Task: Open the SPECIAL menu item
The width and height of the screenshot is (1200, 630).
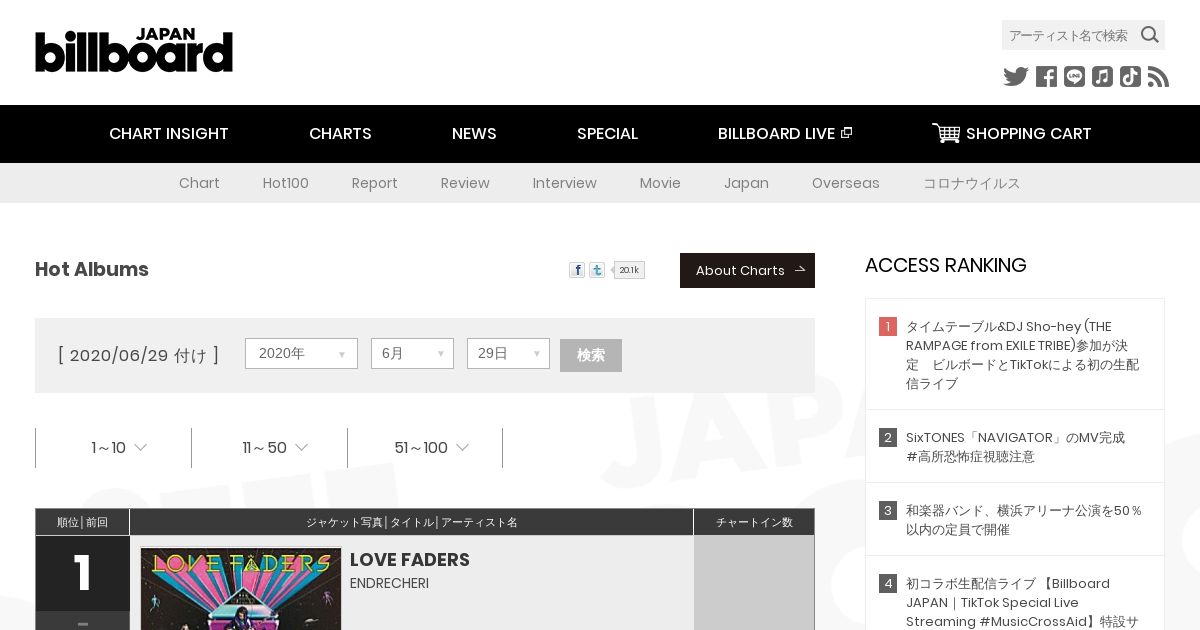Action: tap(607, 133)
